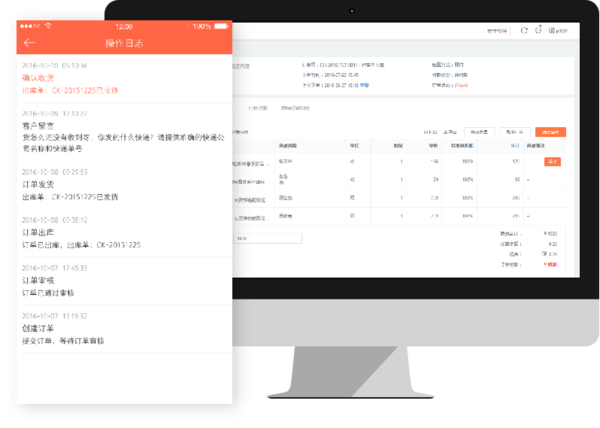This screenshot has height=428, width=600.
Task: Select the 确认收货 log entry
Action: pos(124,78)
